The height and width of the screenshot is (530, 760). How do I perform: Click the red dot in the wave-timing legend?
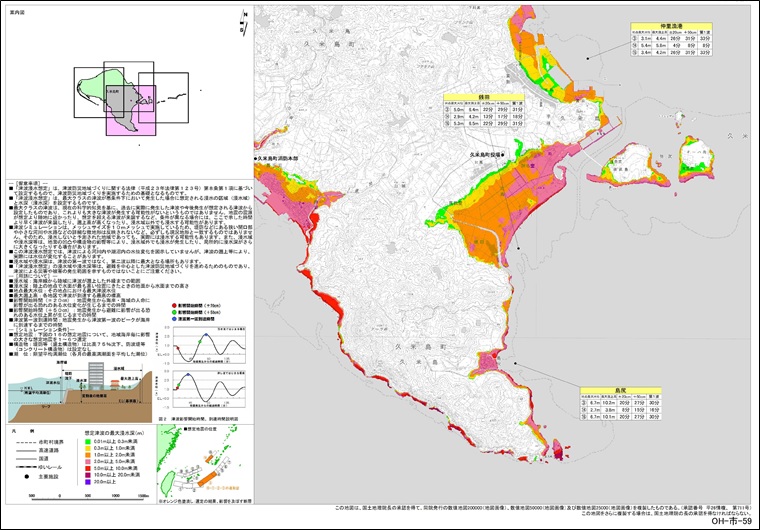(174, 305)
